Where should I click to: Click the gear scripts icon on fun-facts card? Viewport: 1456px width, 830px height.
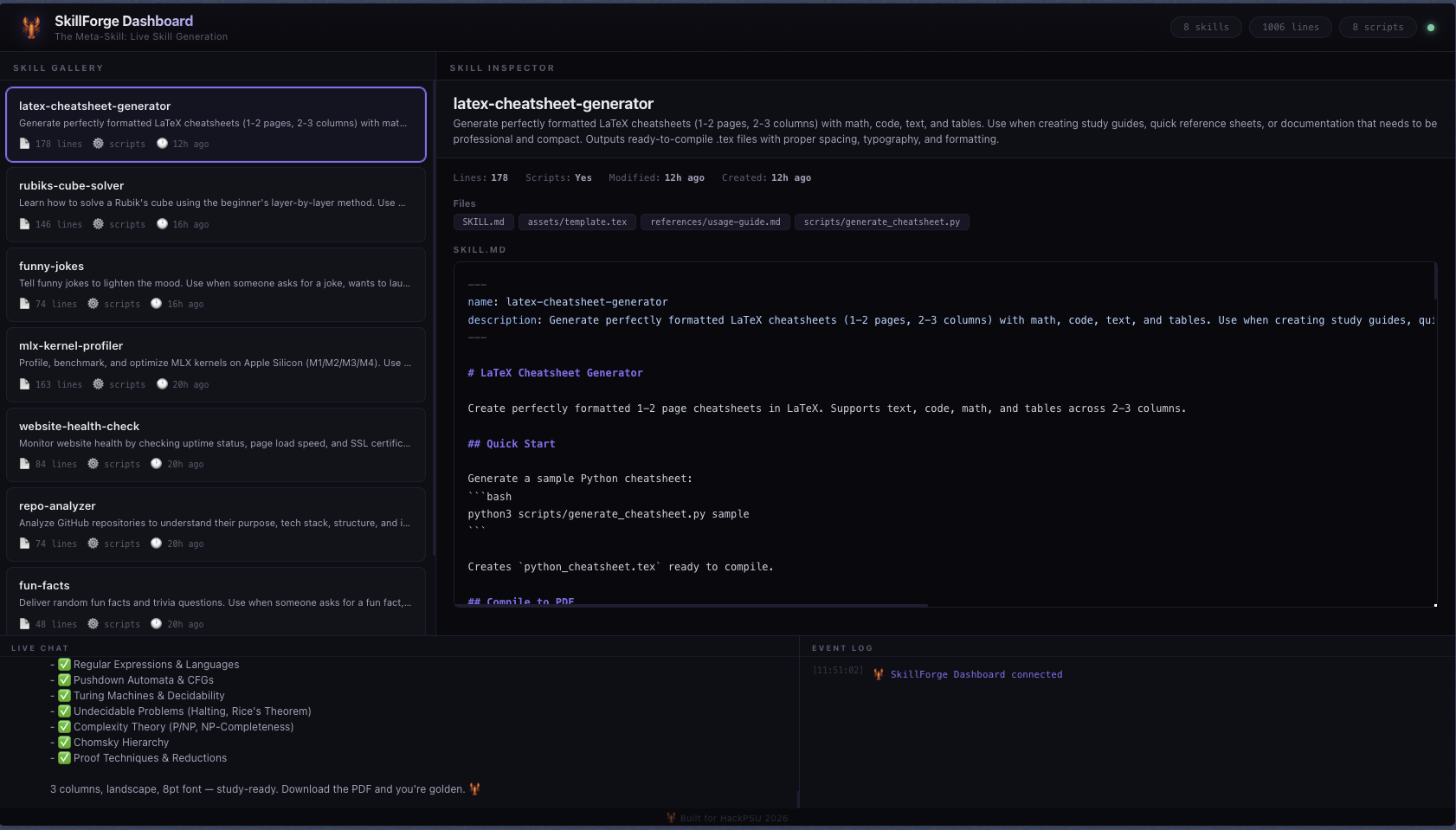(93, 624)
